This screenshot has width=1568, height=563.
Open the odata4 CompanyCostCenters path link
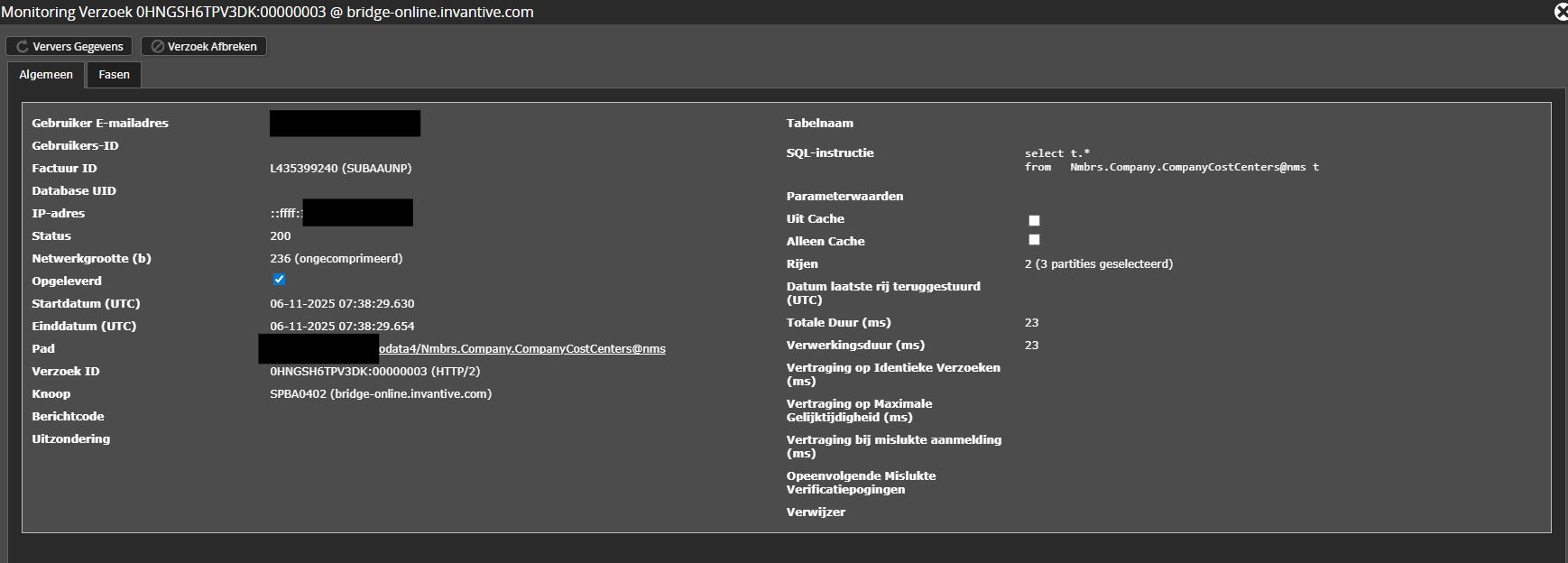click(521, 349)
